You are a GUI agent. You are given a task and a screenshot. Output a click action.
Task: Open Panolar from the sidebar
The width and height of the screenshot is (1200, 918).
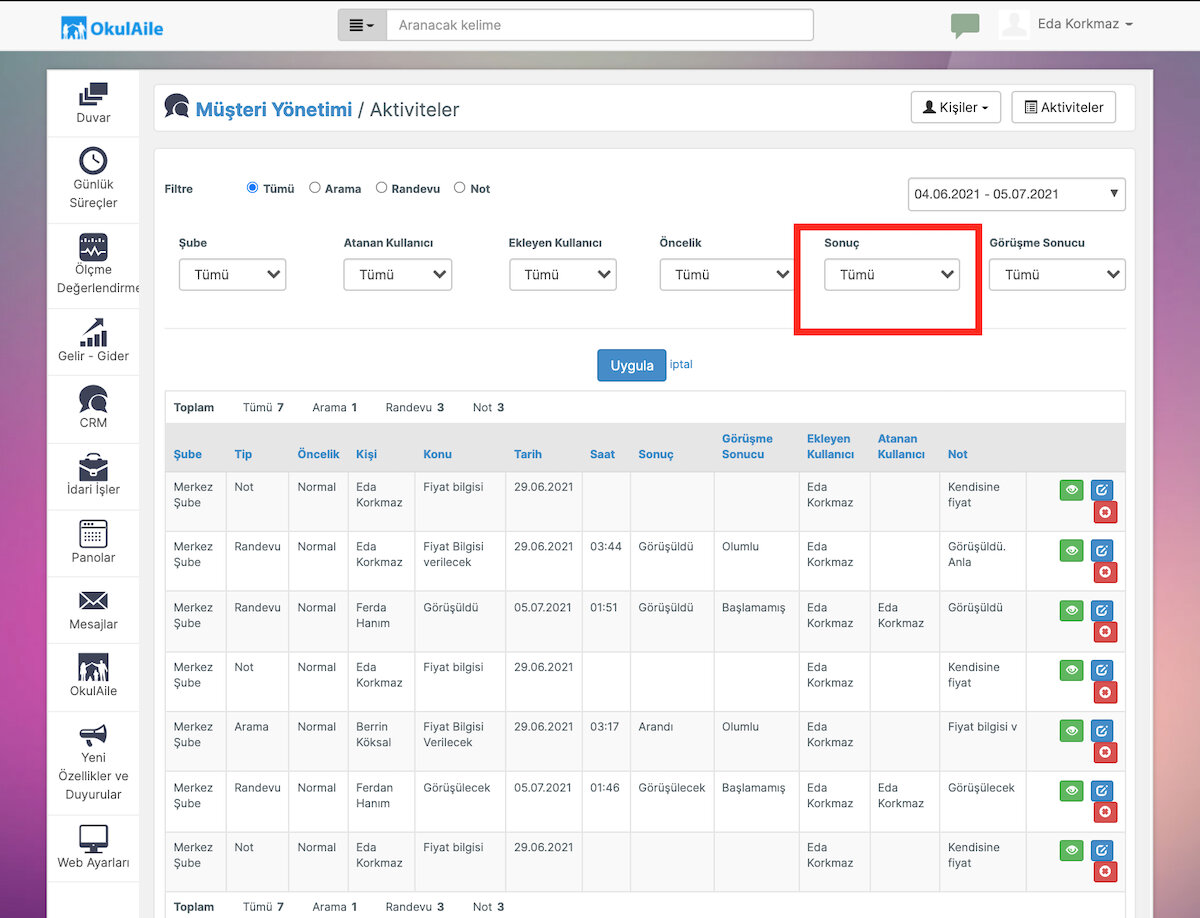pos(93,543)
